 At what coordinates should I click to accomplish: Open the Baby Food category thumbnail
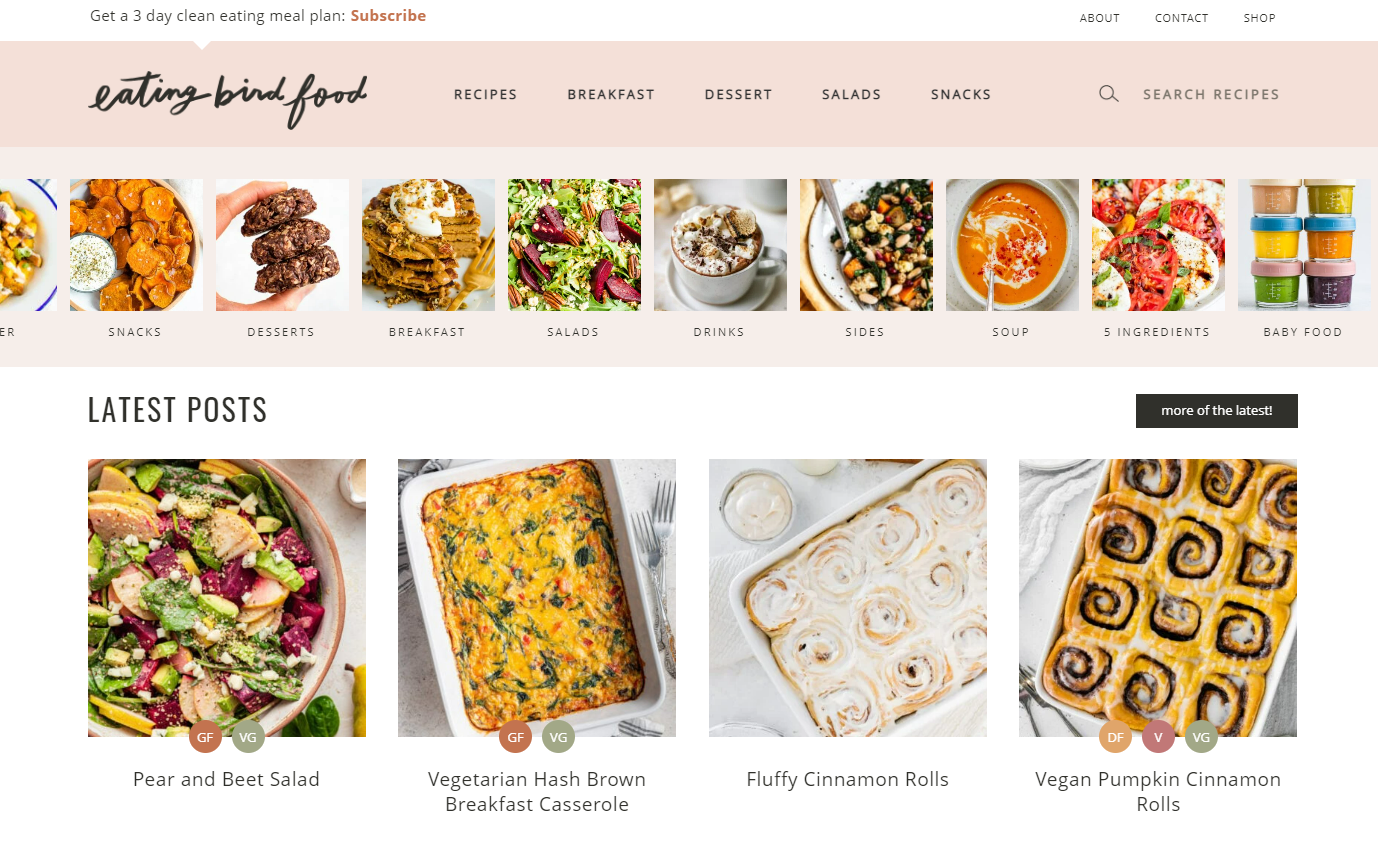pyautogui.click(x=1304, y=245)
